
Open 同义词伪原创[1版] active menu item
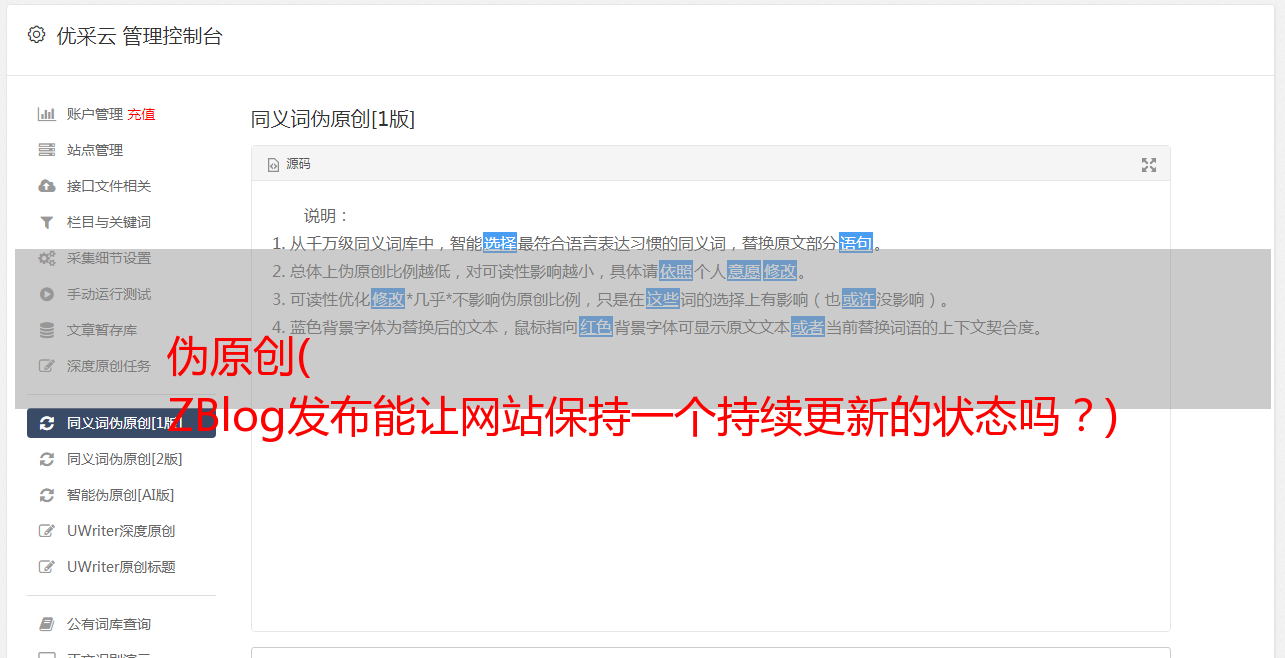[121, 423]
